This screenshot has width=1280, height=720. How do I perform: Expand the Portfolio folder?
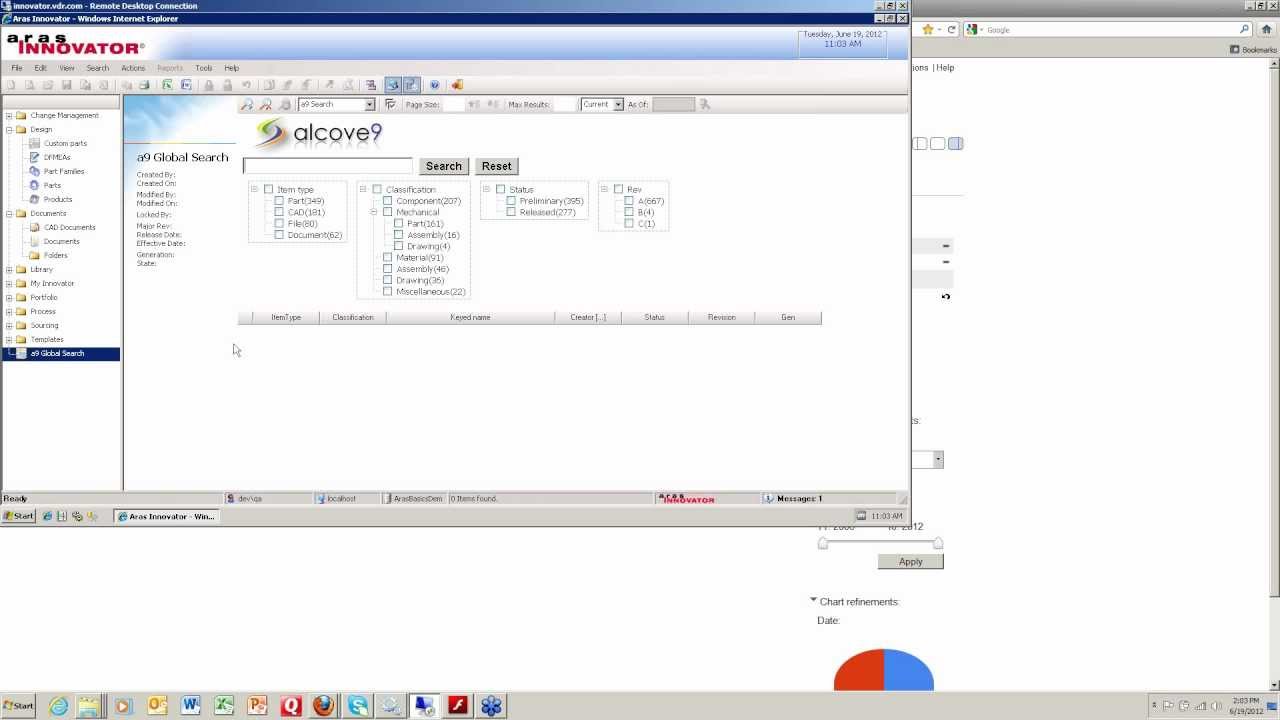click(9, 297)
